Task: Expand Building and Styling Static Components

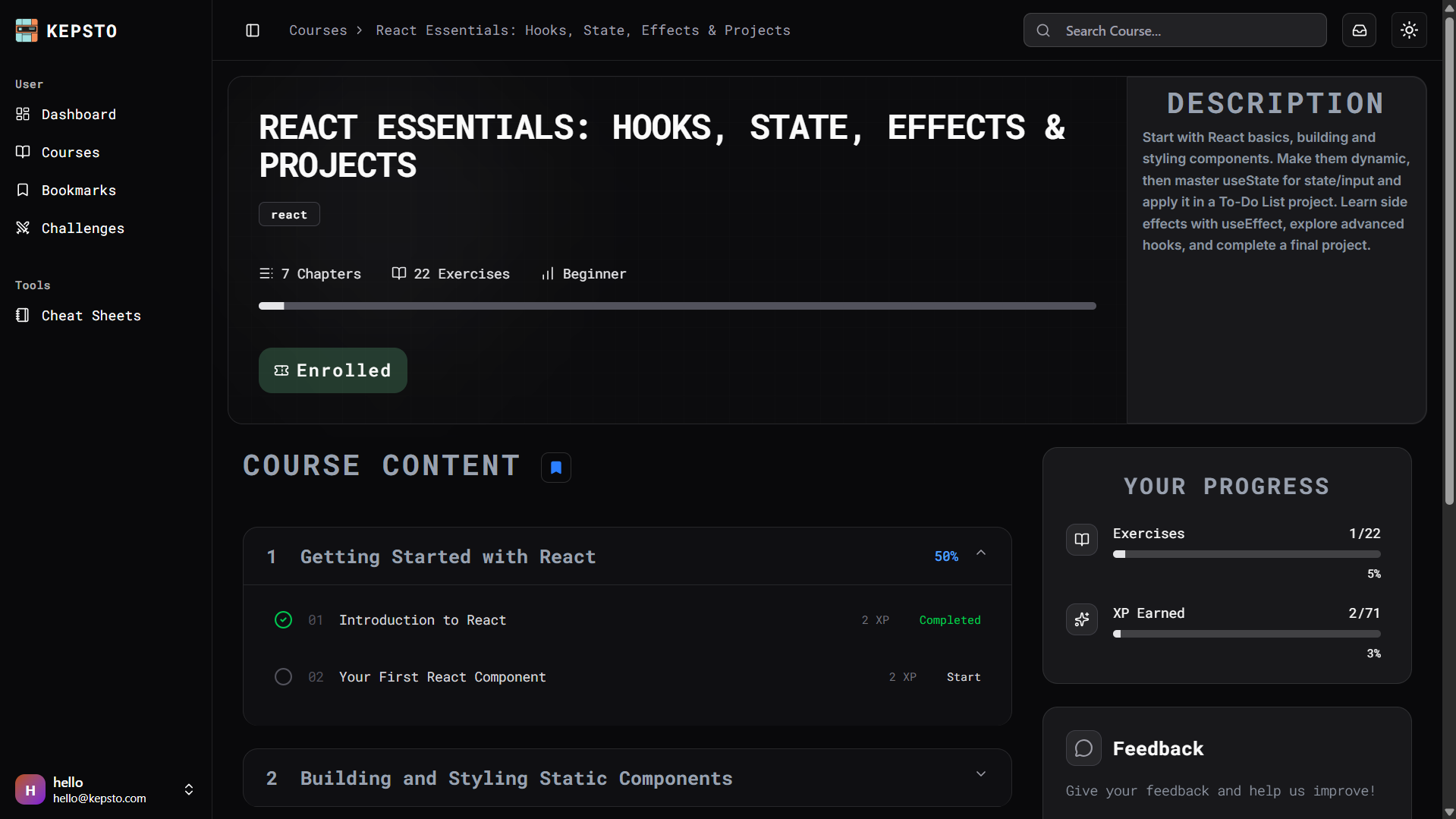Action: coord(980,773)
